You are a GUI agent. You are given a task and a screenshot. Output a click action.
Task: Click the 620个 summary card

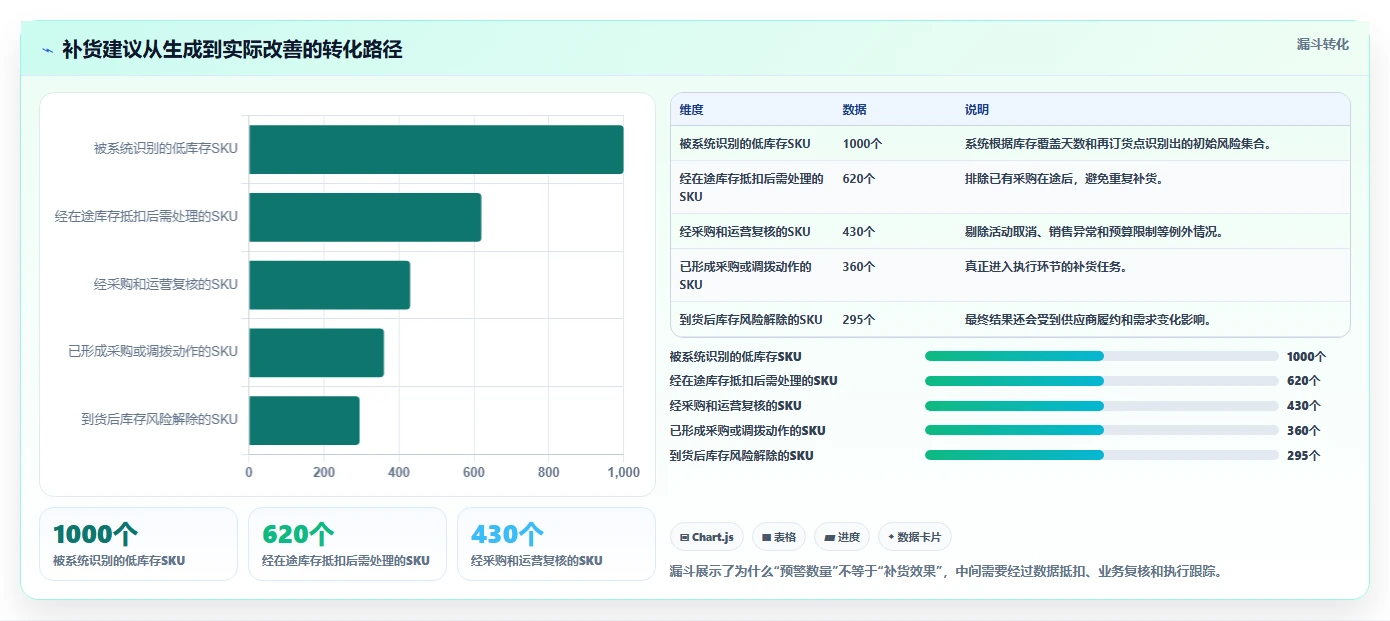(347, 544)
